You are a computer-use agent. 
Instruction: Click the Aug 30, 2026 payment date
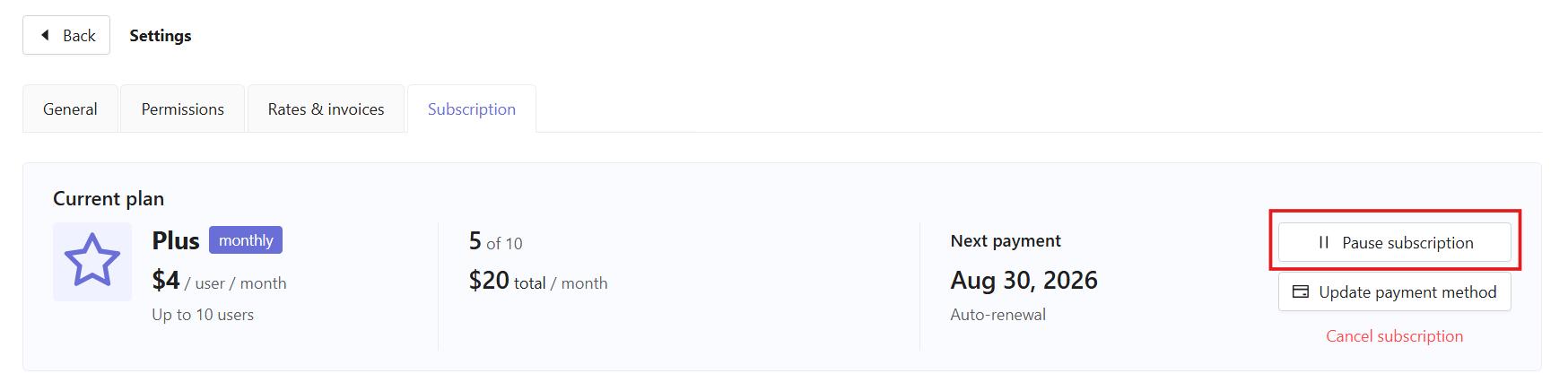point(1024,281)
